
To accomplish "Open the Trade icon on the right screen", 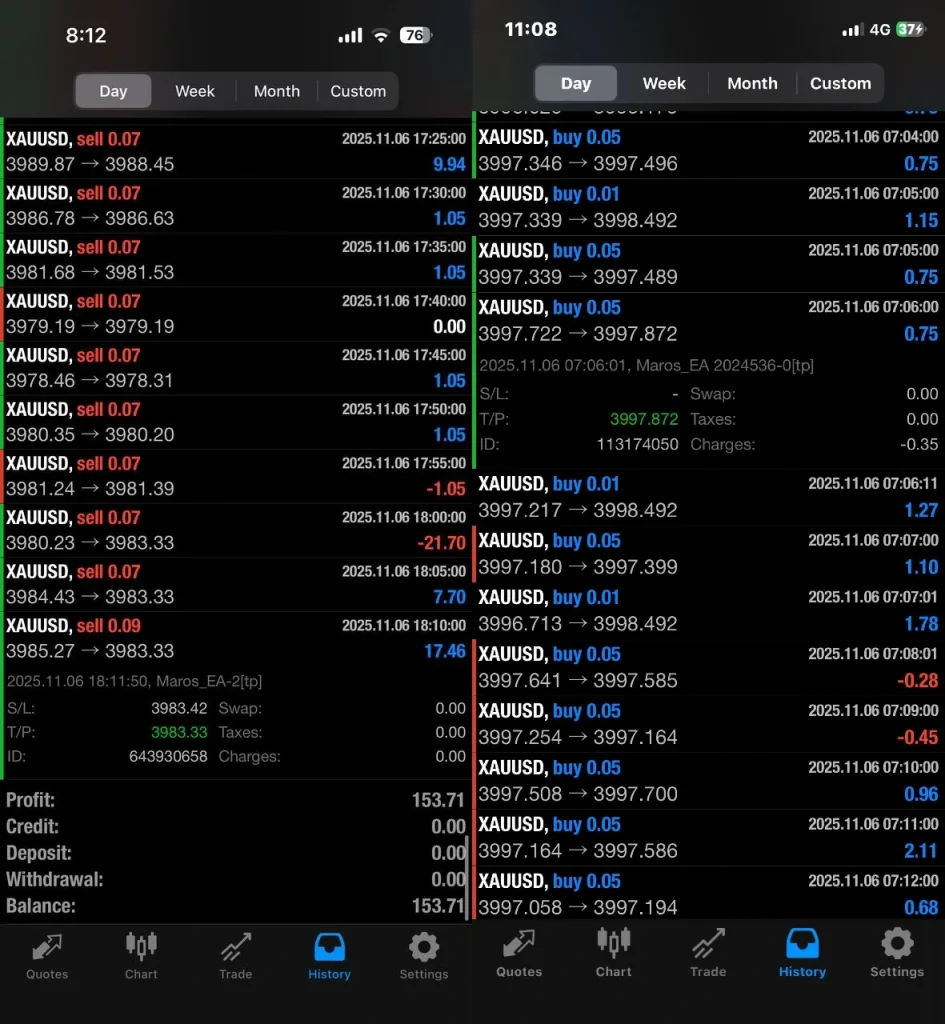I will [707, 950].
